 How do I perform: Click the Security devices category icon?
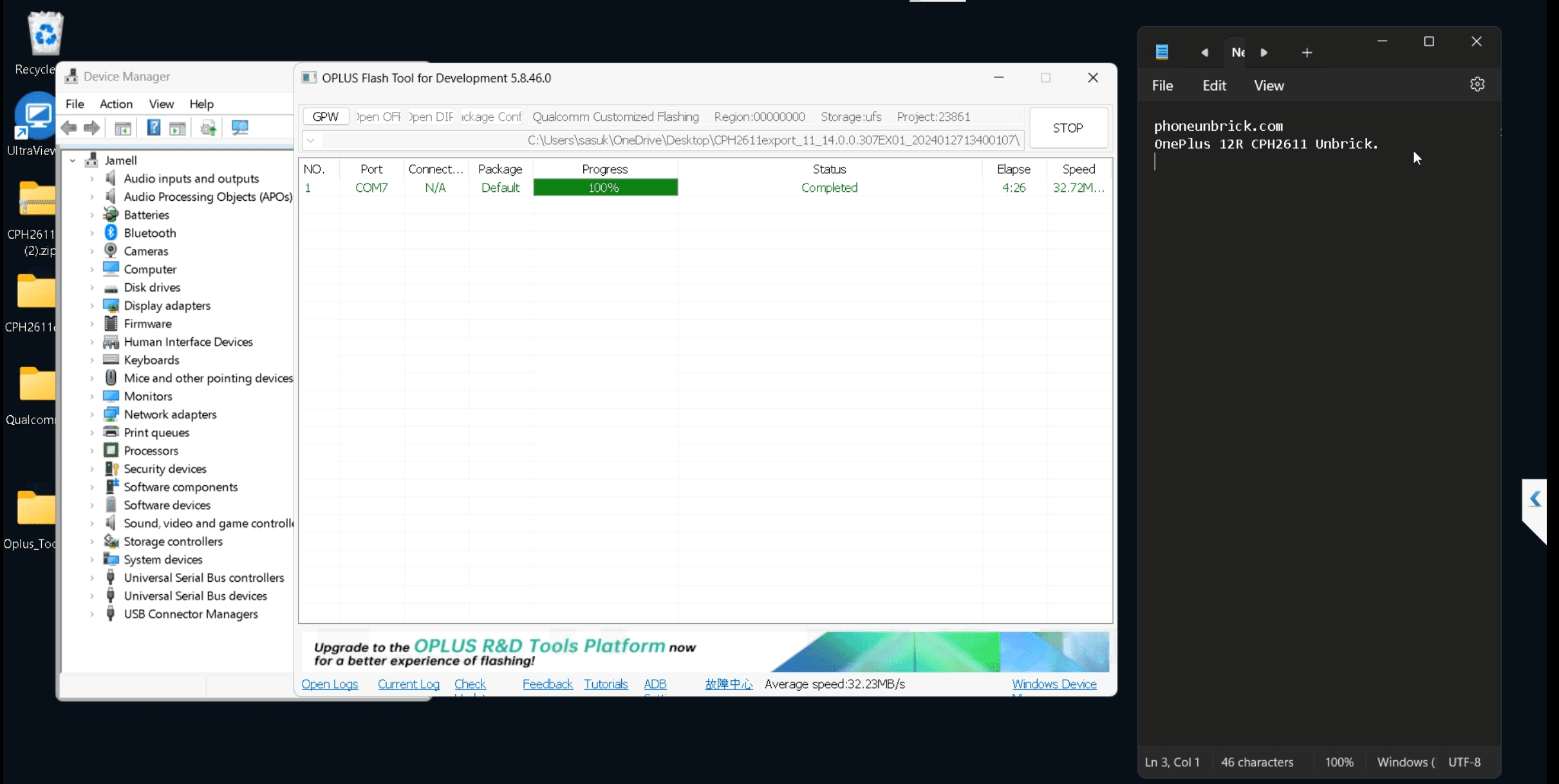coord(111,469)
